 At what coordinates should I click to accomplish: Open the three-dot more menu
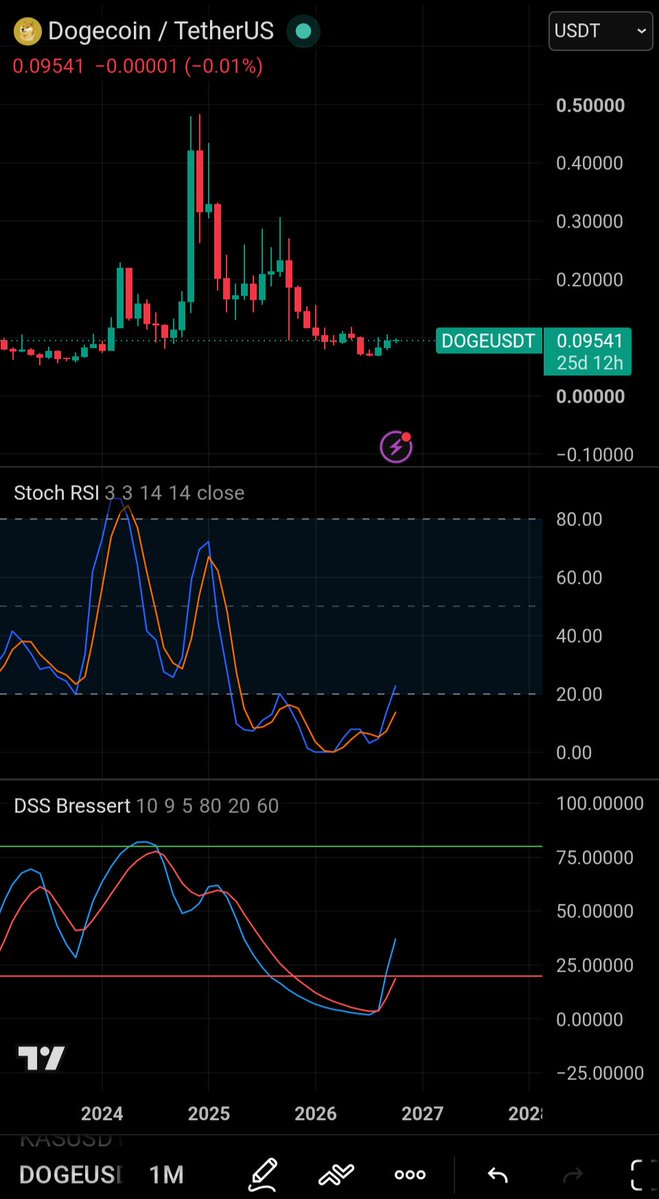[x=410, y=1175]
